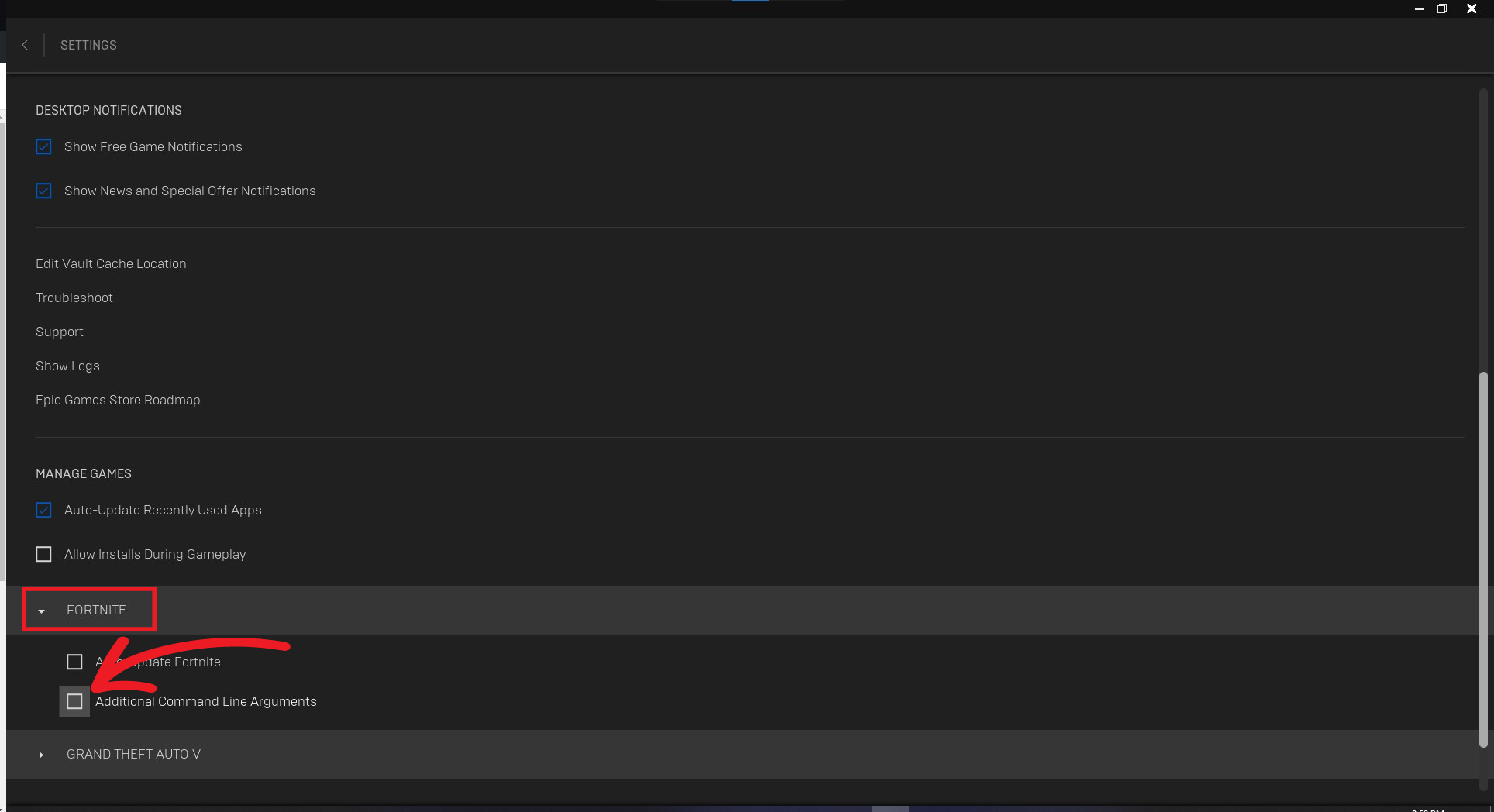The height and width of the screenshot is (812, 1494).
Task: Go back using the Settings back arrow
Action: [x=25, y=45]
